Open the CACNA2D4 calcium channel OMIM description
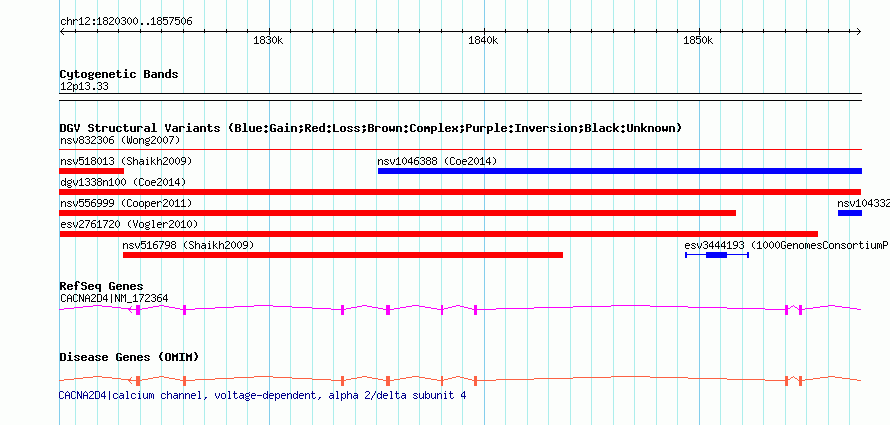Screen dimensions: 890x425 (263, 395)
